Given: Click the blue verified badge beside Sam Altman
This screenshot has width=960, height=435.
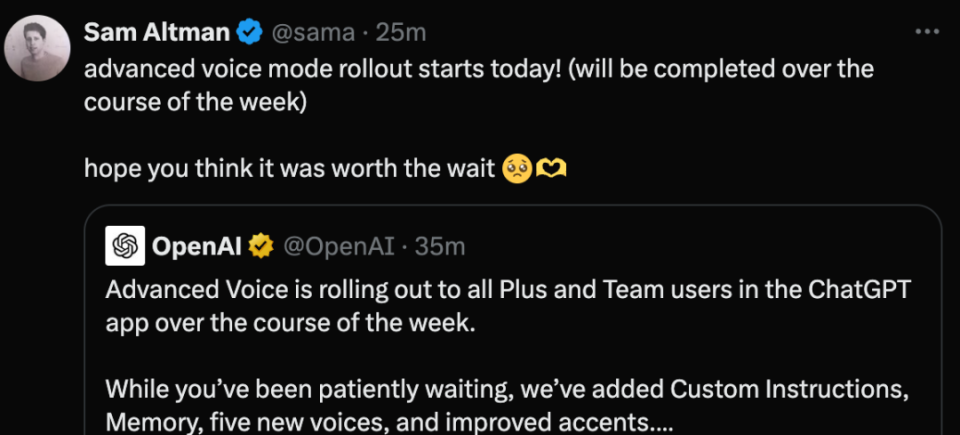Looking at the screenshot, I should coord(248,32).
